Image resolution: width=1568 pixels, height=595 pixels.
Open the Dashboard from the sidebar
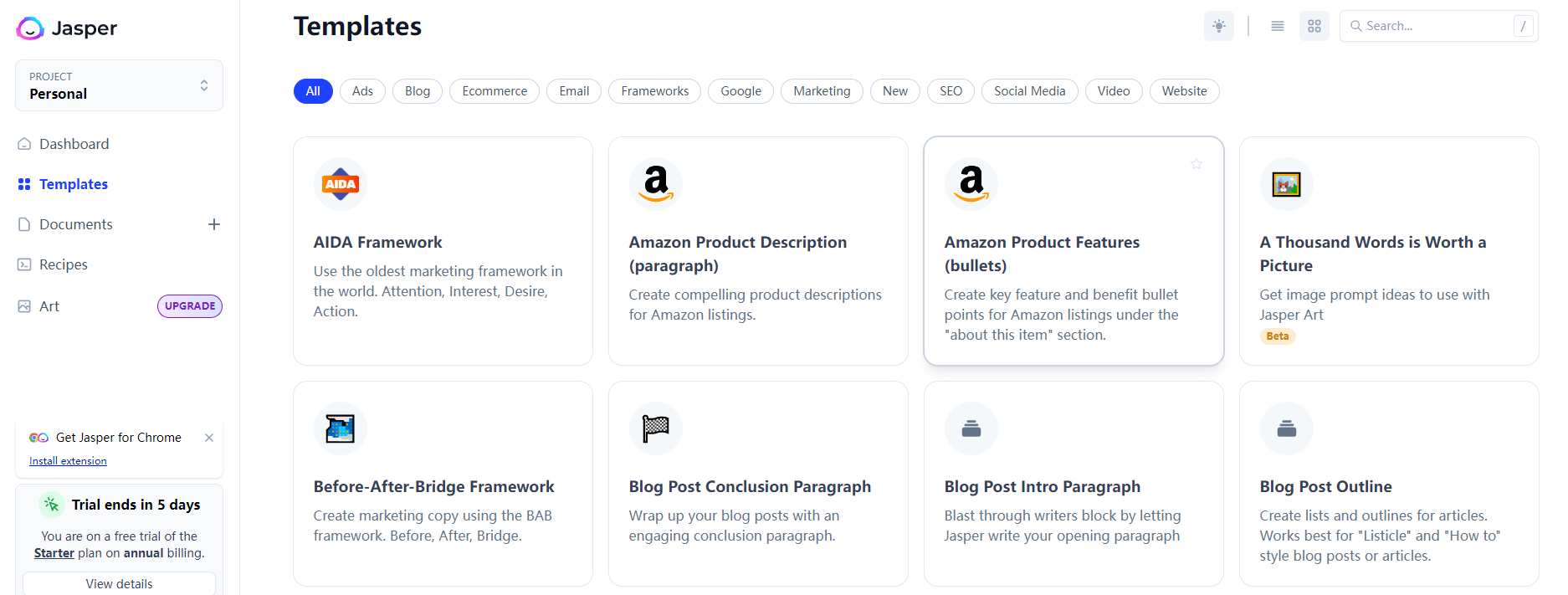[74, 143]
